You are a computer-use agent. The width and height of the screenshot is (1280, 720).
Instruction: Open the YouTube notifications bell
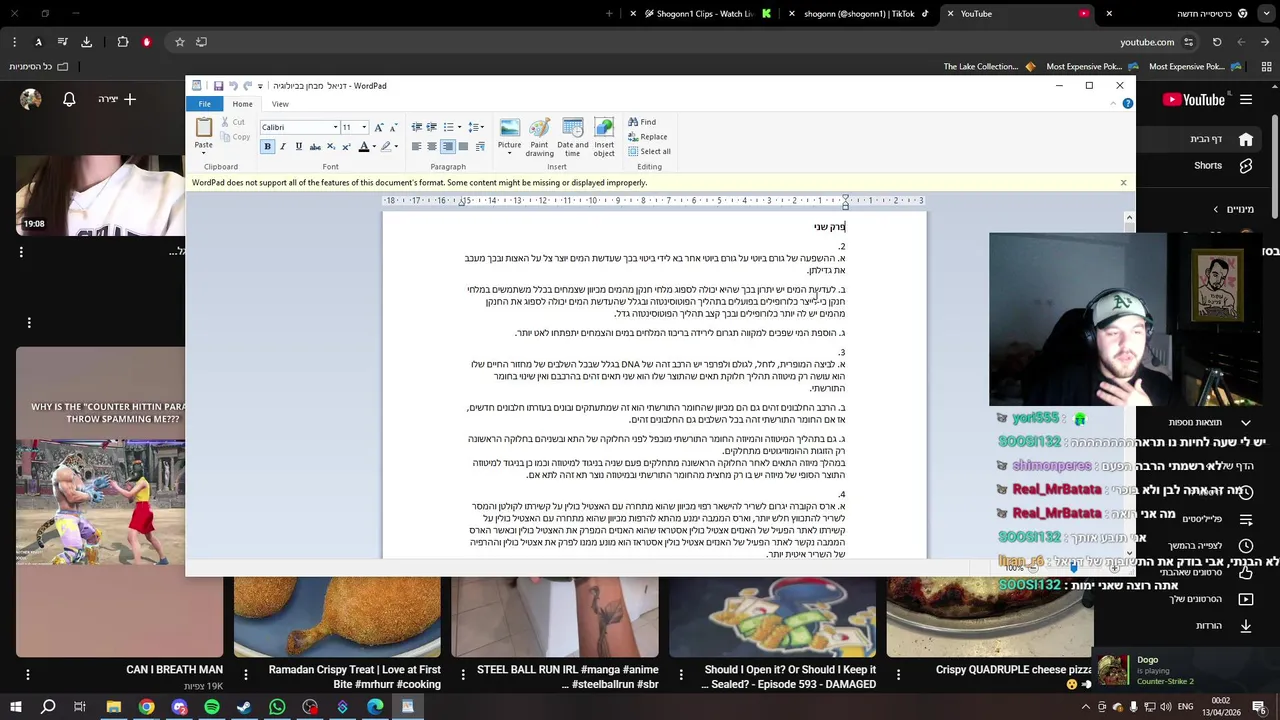point(69,99)
